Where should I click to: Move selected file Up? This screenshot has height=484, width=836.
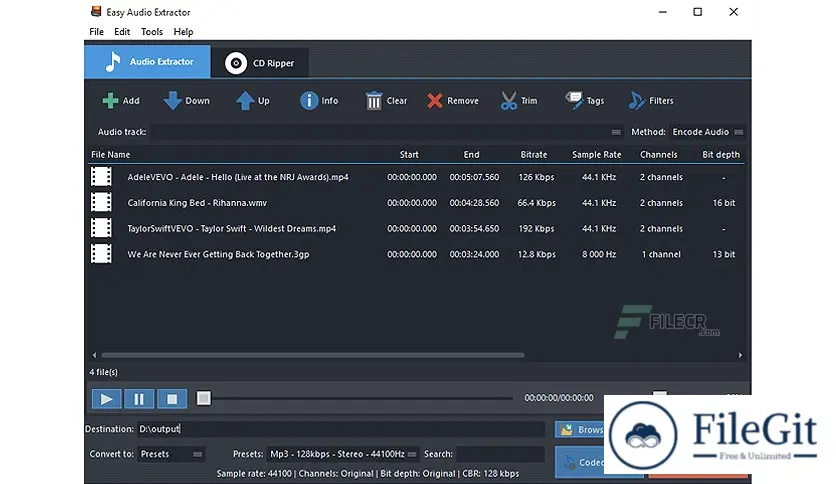(x=253, y=100)
